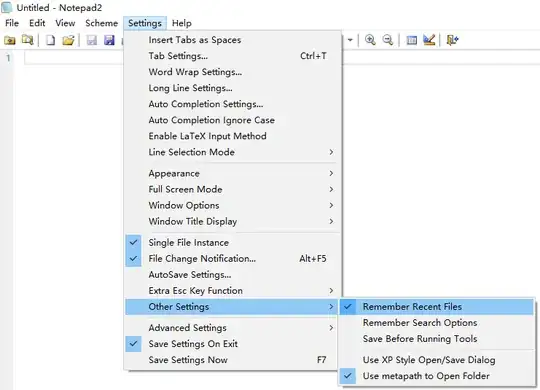The height and width of the screenshot is (390, 540).
Task: Expand the Appearance submenu
Action: coord(232,173)
